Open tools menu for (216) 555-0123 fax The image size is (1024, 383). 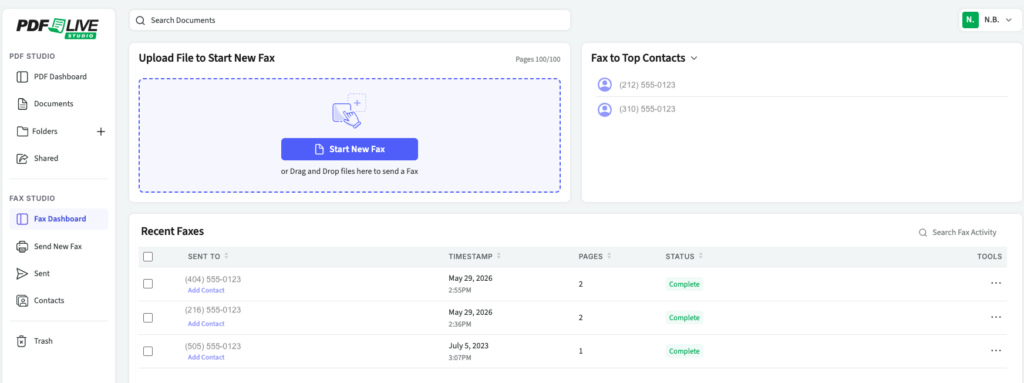(x=996, y=317)
